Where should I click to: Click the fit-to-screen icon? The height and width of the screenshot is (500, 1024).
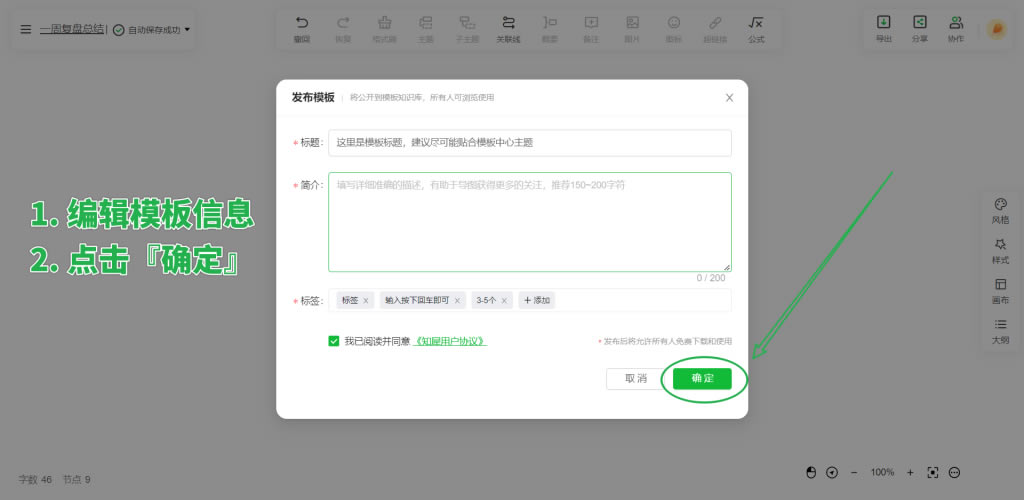[x=933, y=473]
